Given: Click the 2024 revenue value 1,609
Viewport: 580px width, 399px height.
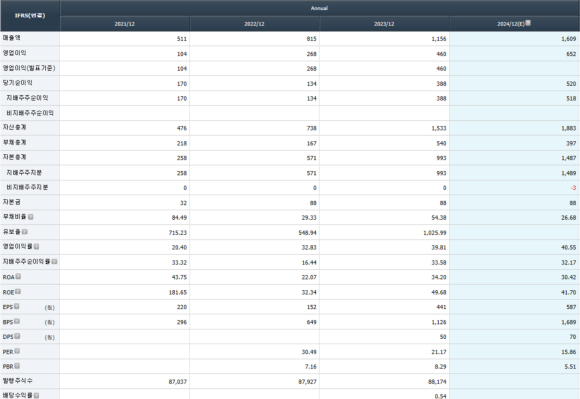Looking at the screenshot, I should click(x=569, y=39).
